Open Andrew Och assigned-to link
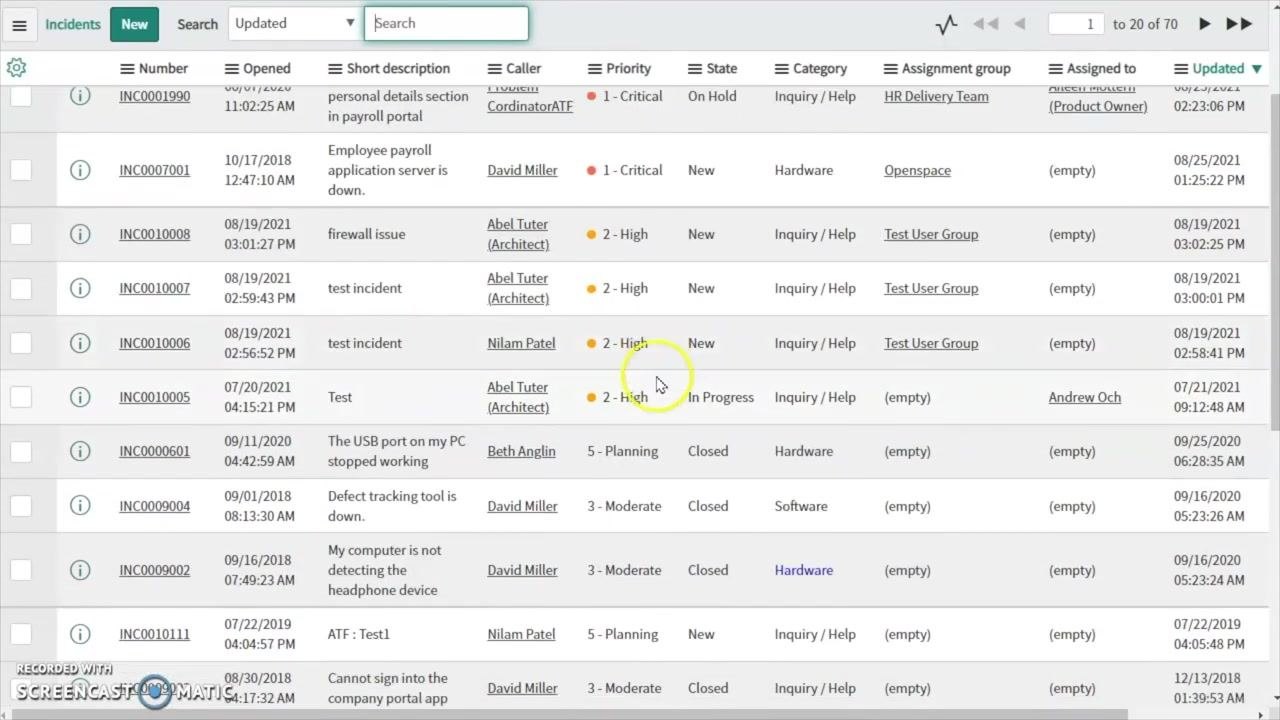The image size is (1280, 720). (1084, 397)
